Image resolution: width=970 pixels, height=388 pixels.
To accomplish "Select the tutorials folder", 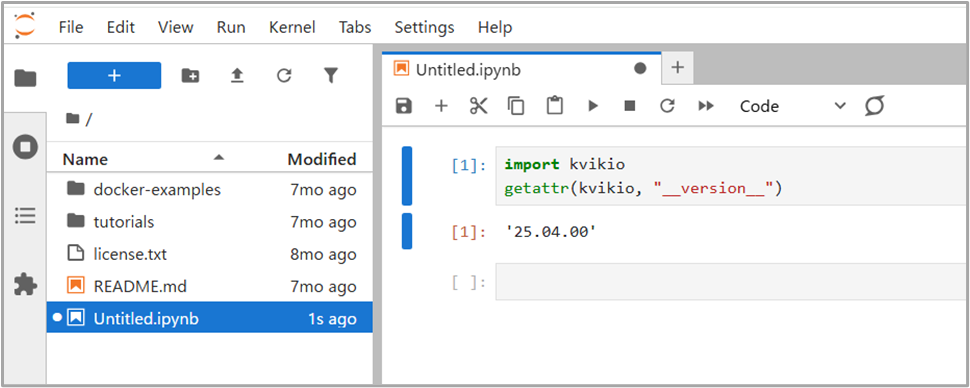I will pyautogui.click(x=210, y=222).
